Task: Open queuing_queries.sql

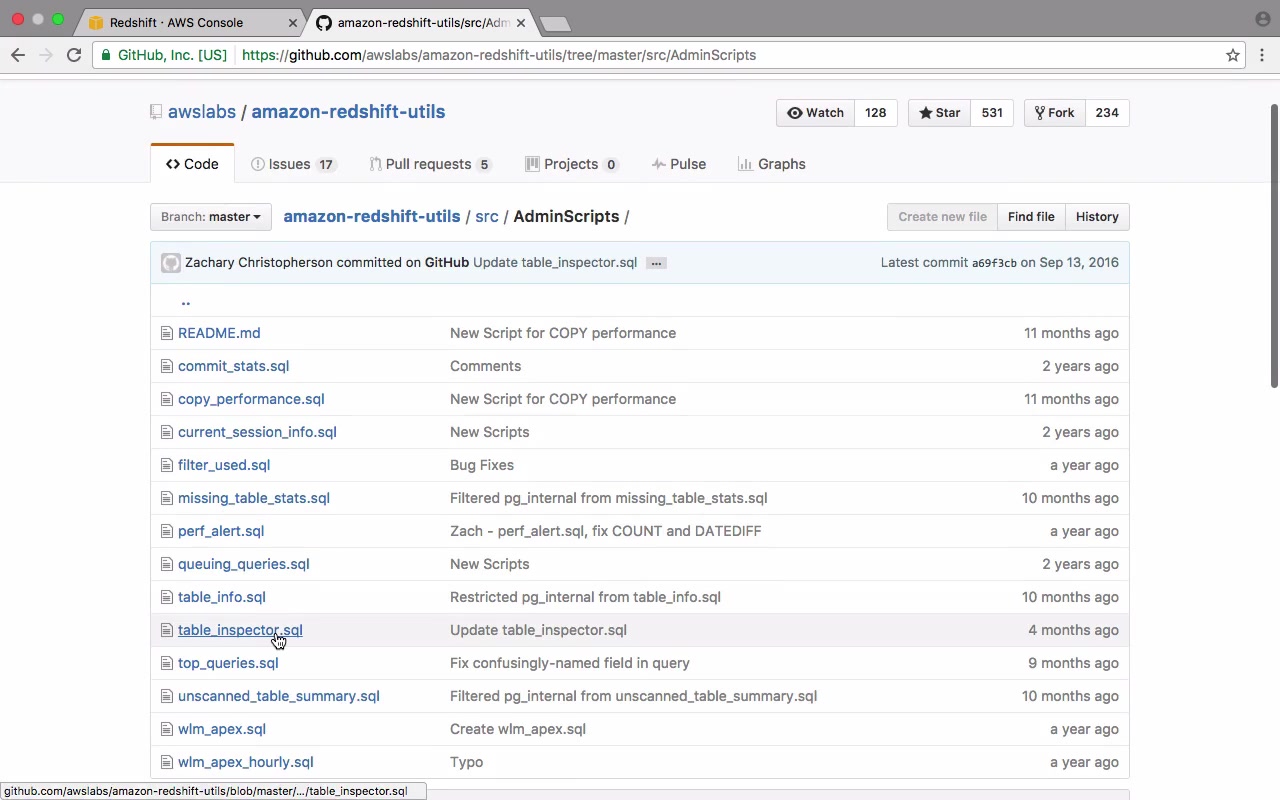Action: 244,564
